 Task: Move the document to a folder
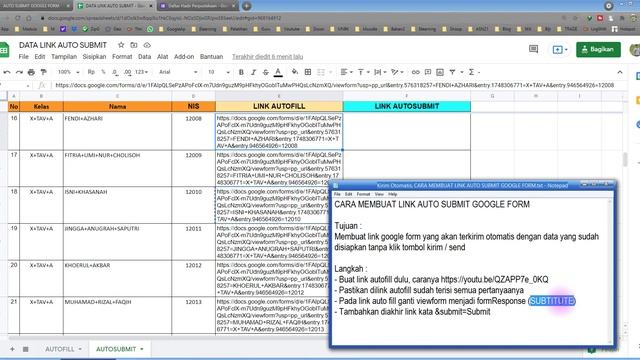(x=134, y=45)
